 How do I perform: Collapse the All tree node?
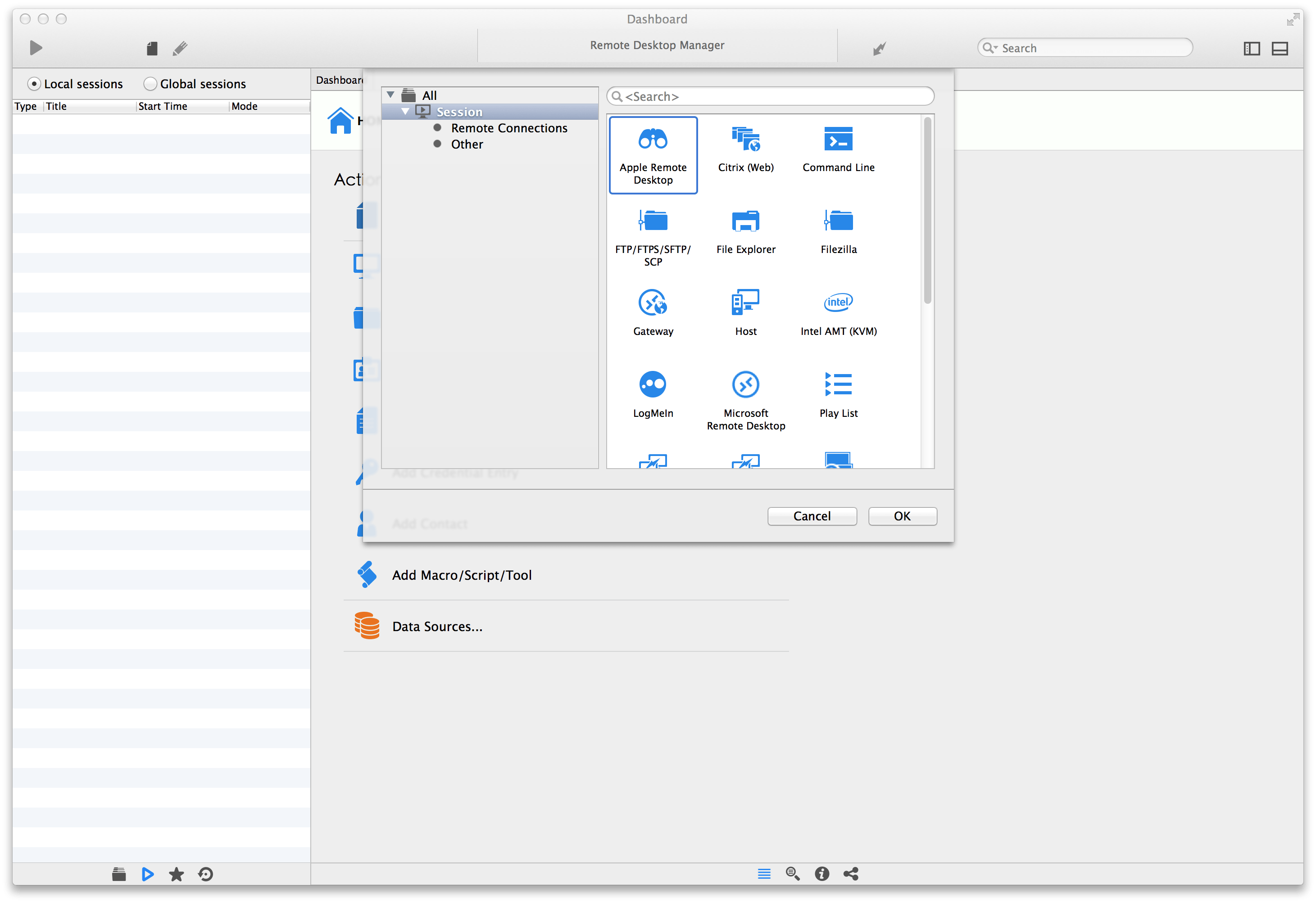[x=391, y=95]
